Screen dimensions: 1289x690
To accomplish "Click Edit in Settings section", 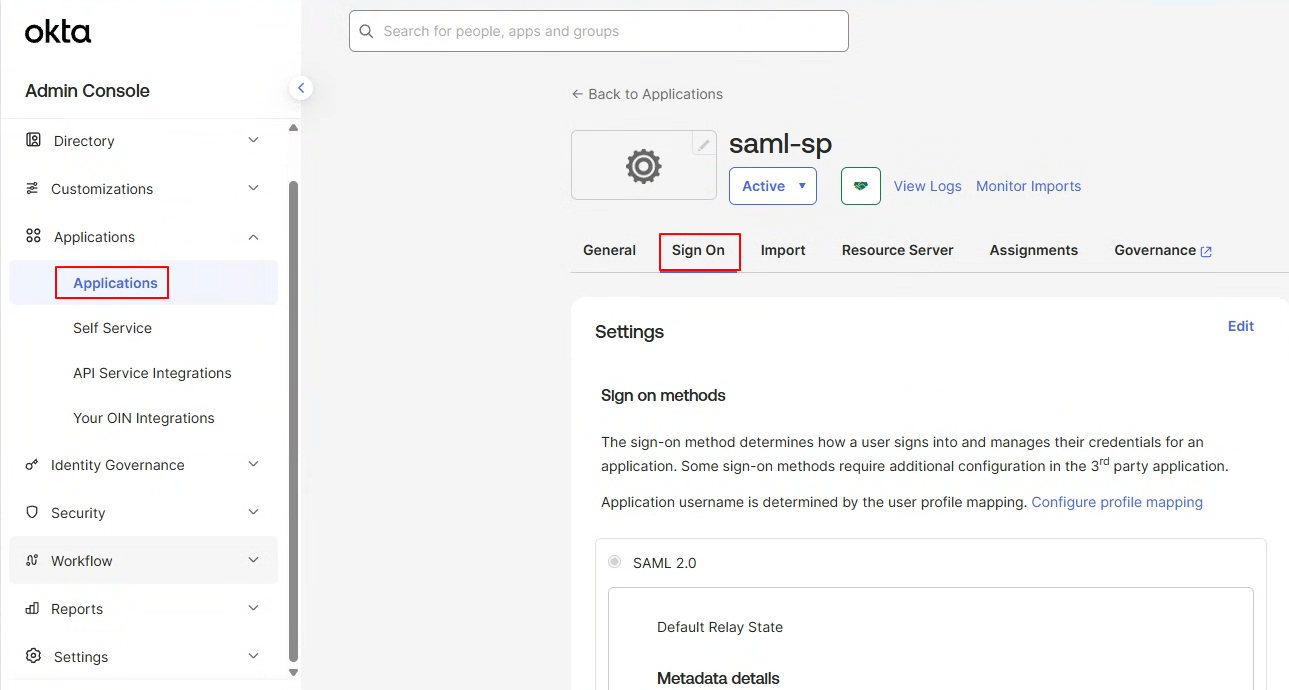I will pyautogui.click(x=1241, y=326).
